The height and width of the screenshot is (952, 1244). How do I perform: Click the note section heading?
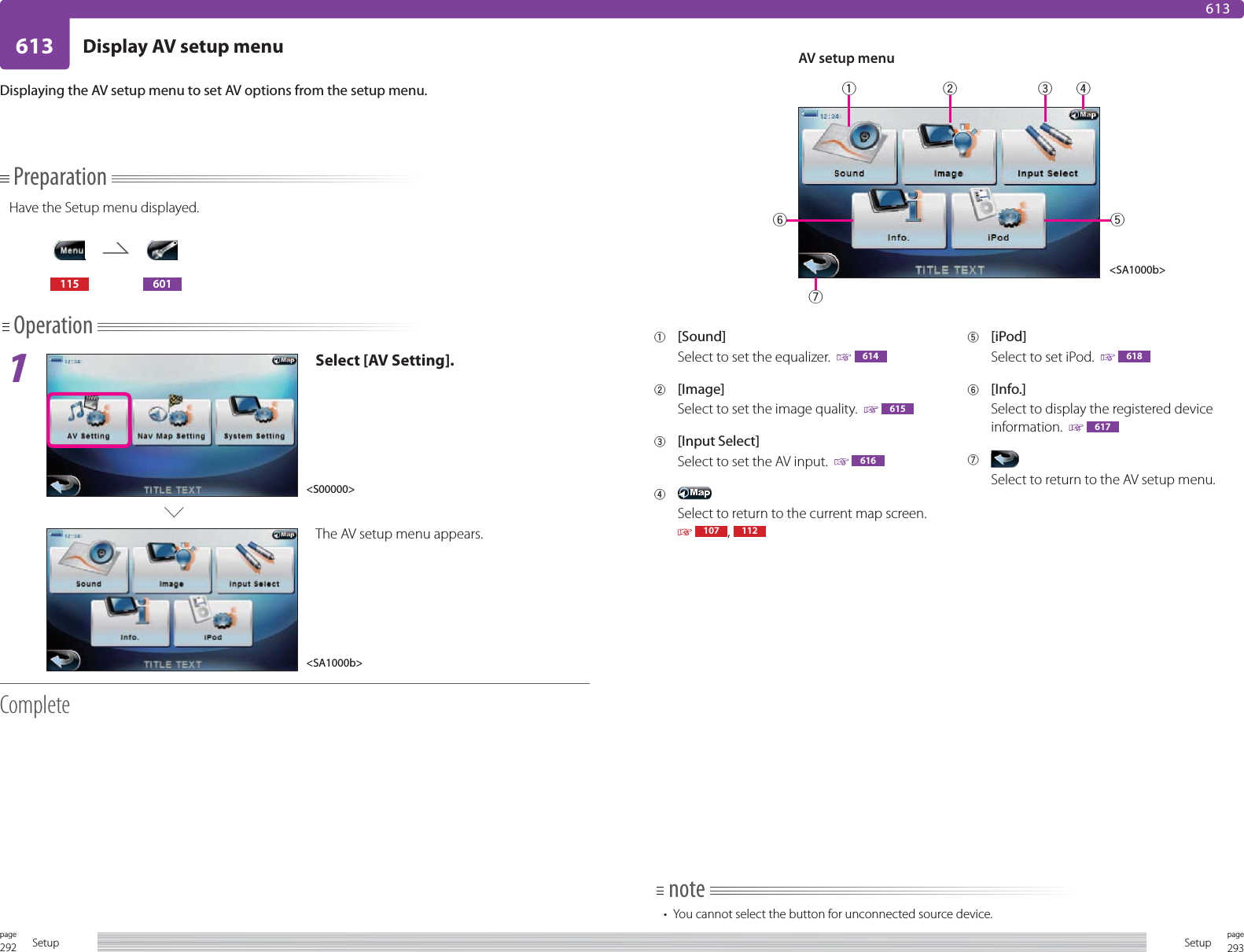[x=686, y=889]
